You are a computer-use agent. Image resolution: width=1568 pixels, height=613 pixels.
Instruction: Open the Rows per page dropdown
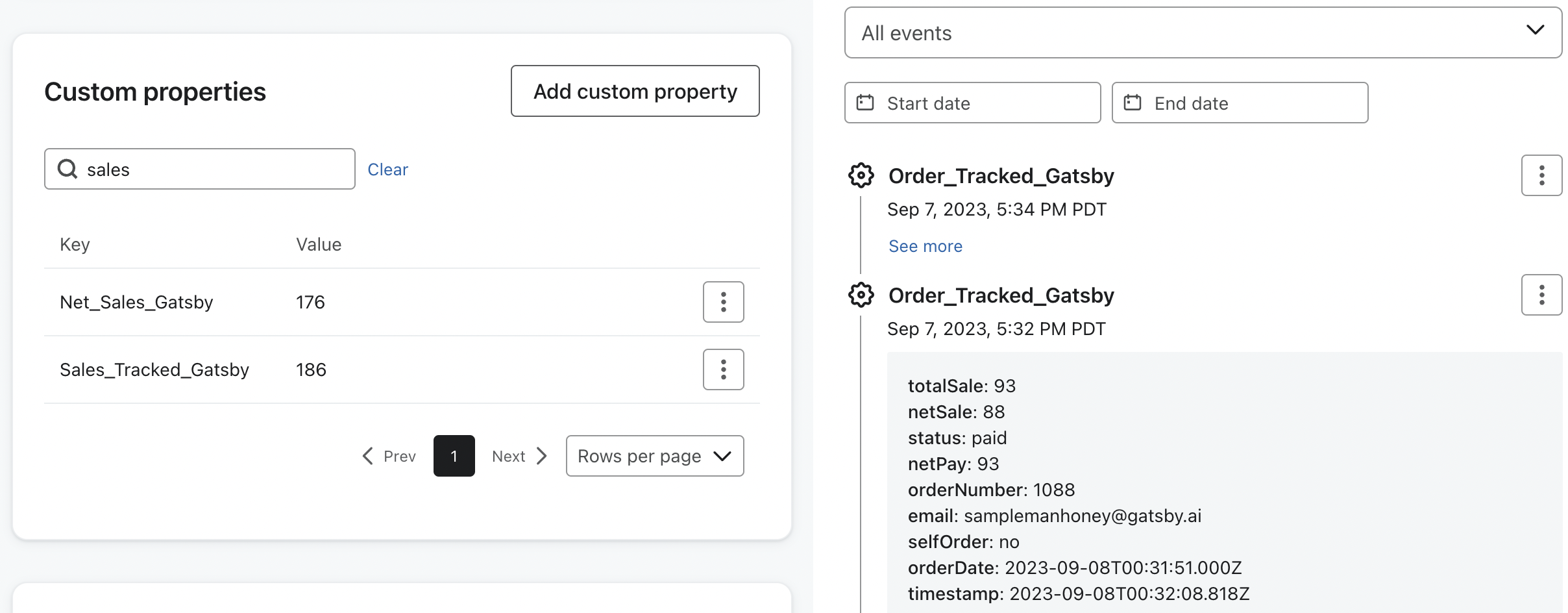655,456
